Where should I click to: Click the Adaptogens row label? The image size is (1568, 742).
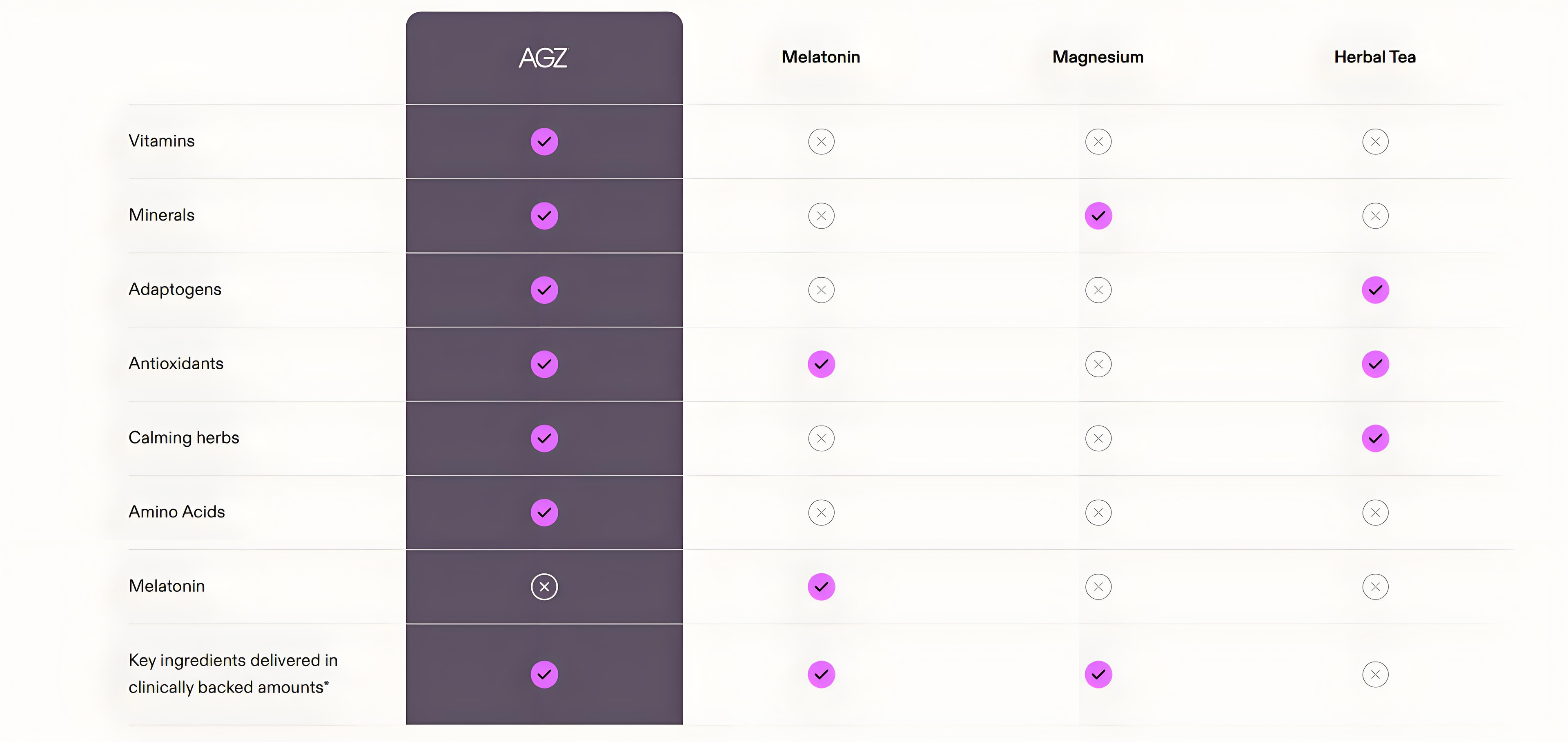click(175, 290)
